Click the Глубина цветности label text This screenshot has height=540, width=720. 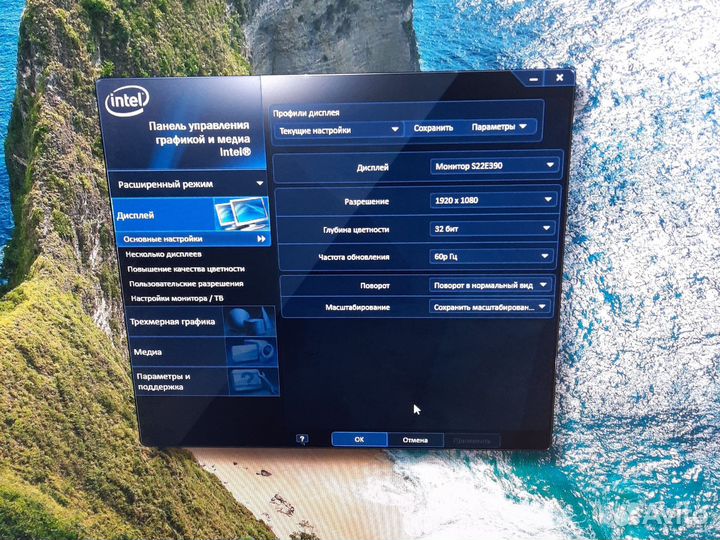coord(356,230)
